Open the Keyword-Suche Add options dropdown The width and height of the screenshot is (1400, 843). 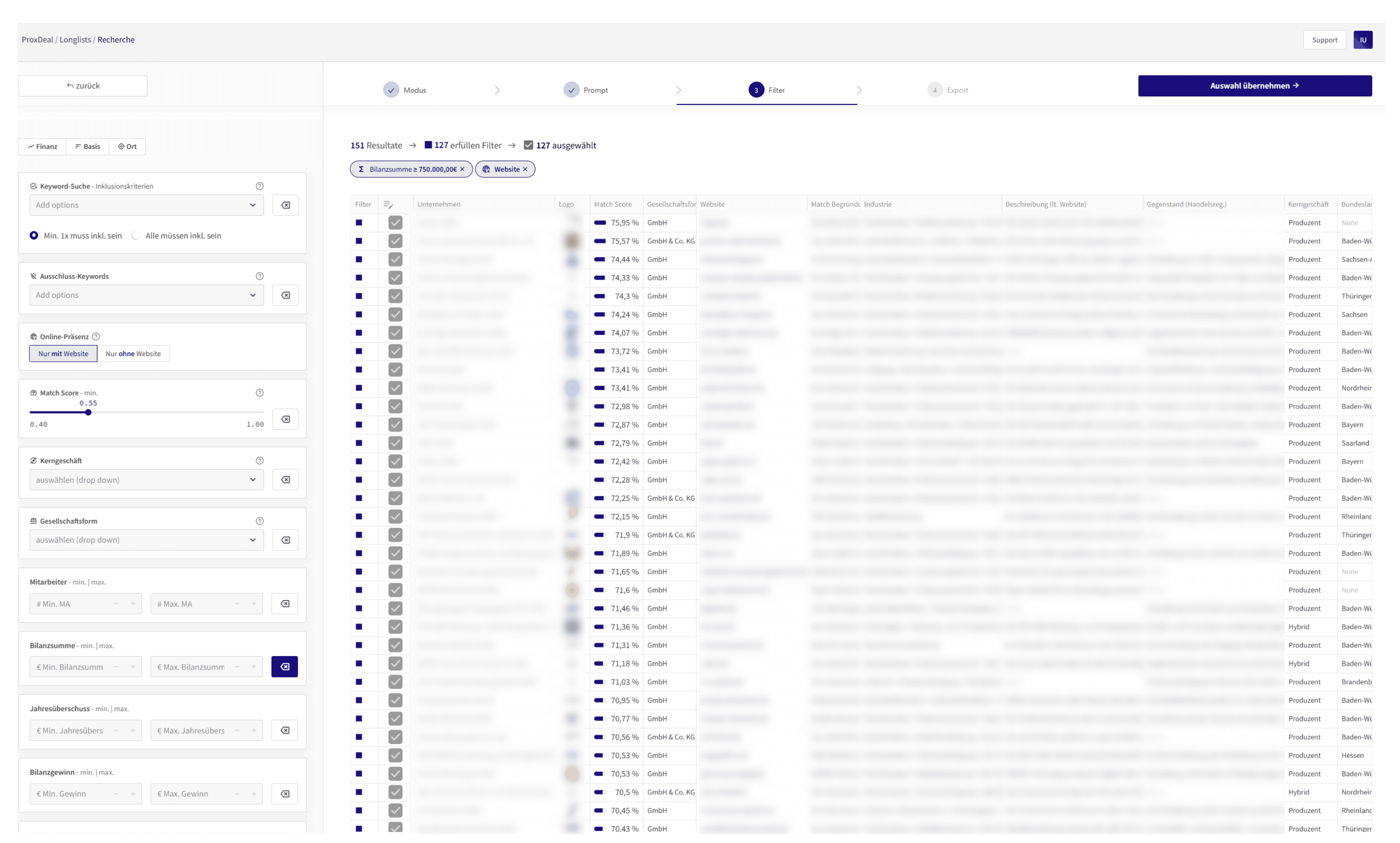pos(146,205)
